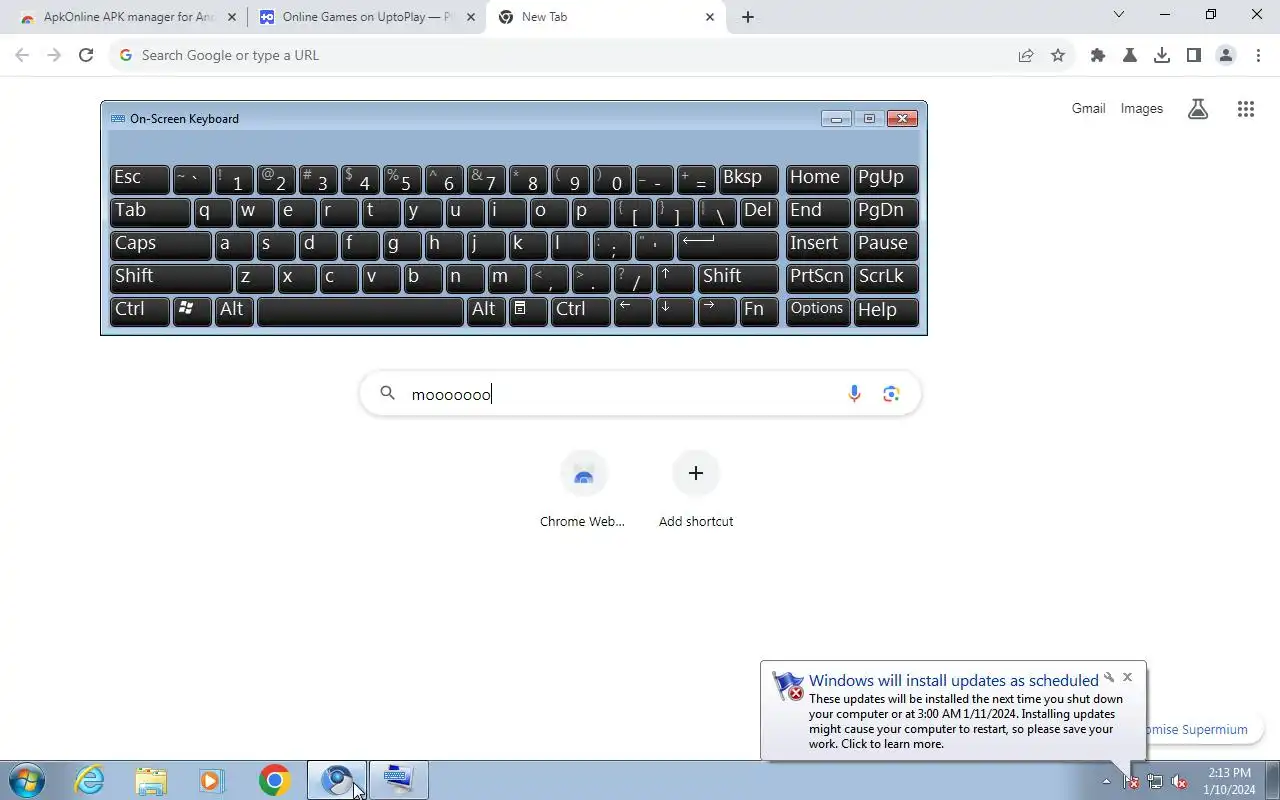Toggle the Insert key
Viewport: 1280px width, 800px height.
[818, 244]
